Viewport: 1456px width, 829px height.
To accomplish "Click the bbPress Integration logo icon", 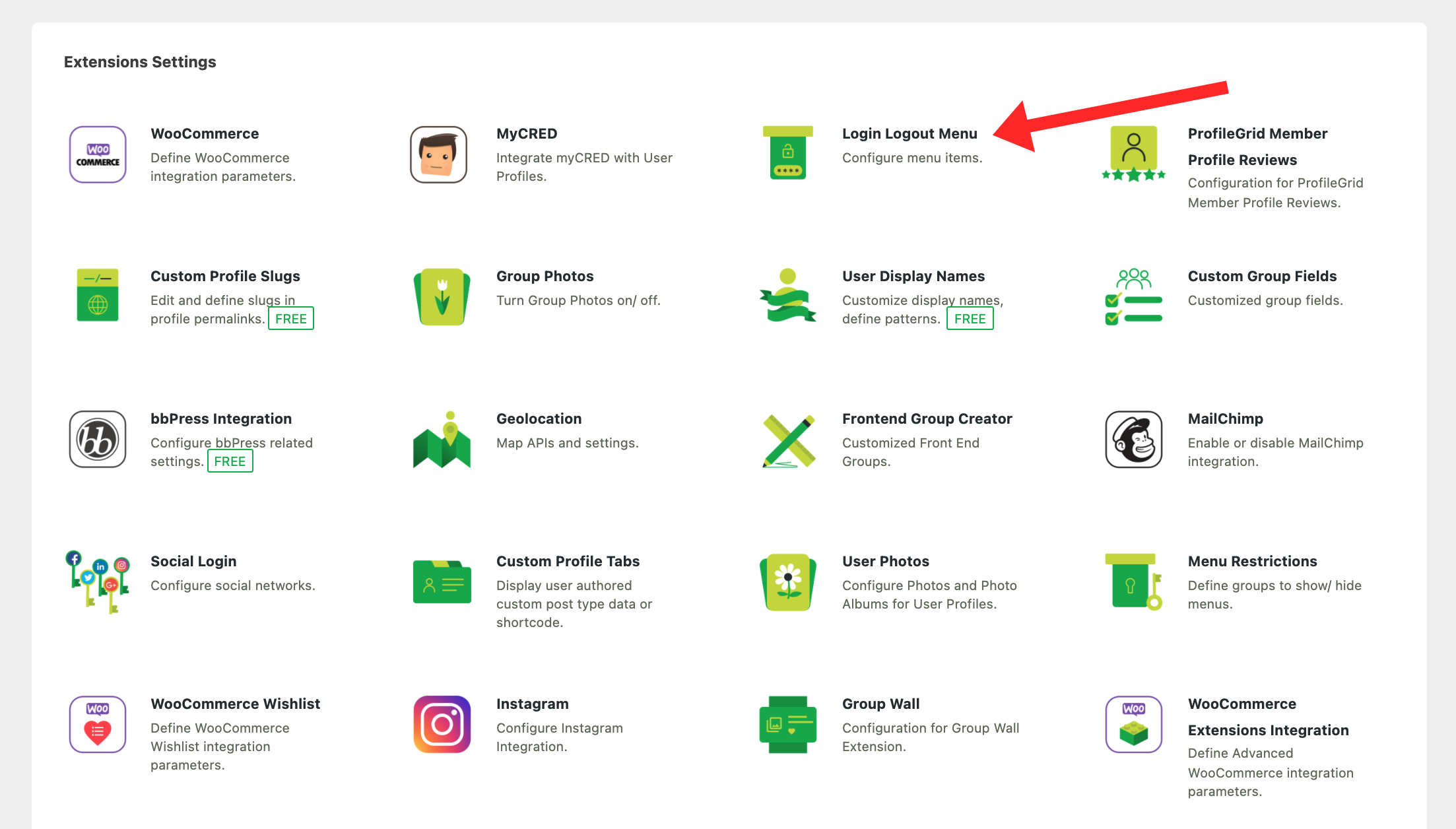I will [x=98, y=440].
